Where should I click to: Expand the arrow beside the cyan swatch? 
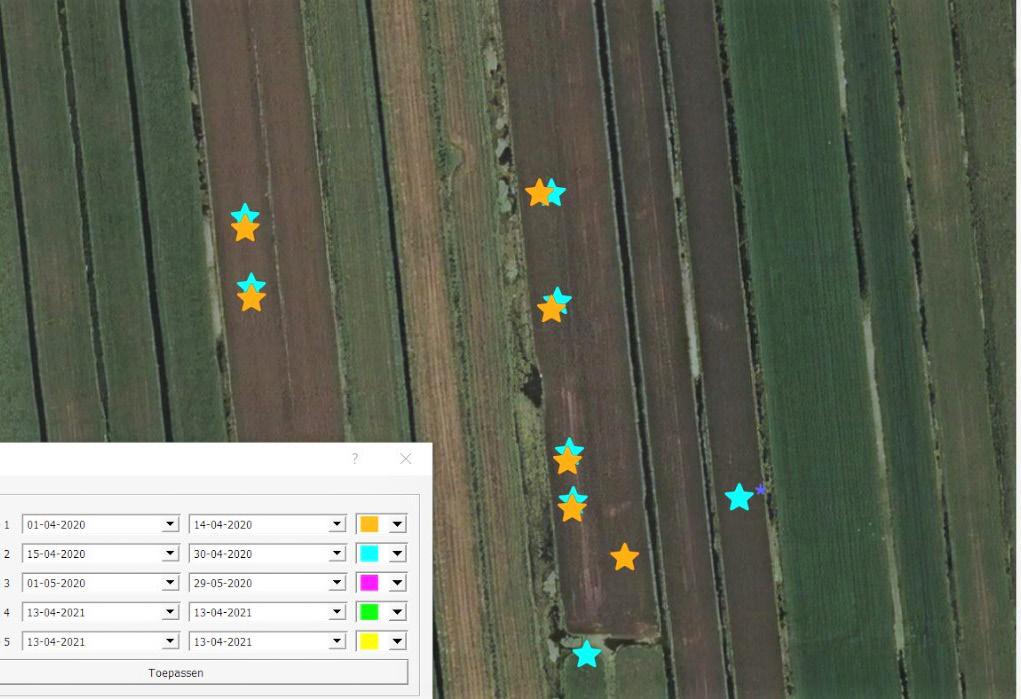tap(397, 553)
